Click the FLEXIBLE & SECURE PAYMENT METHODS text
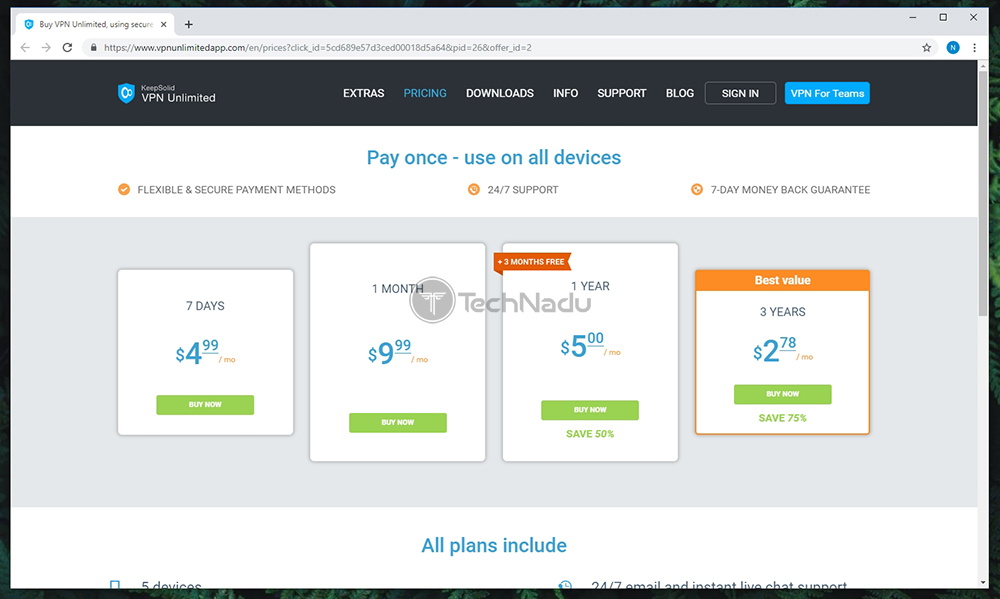This screenshot has width=1000, height=599. [237, 189]
